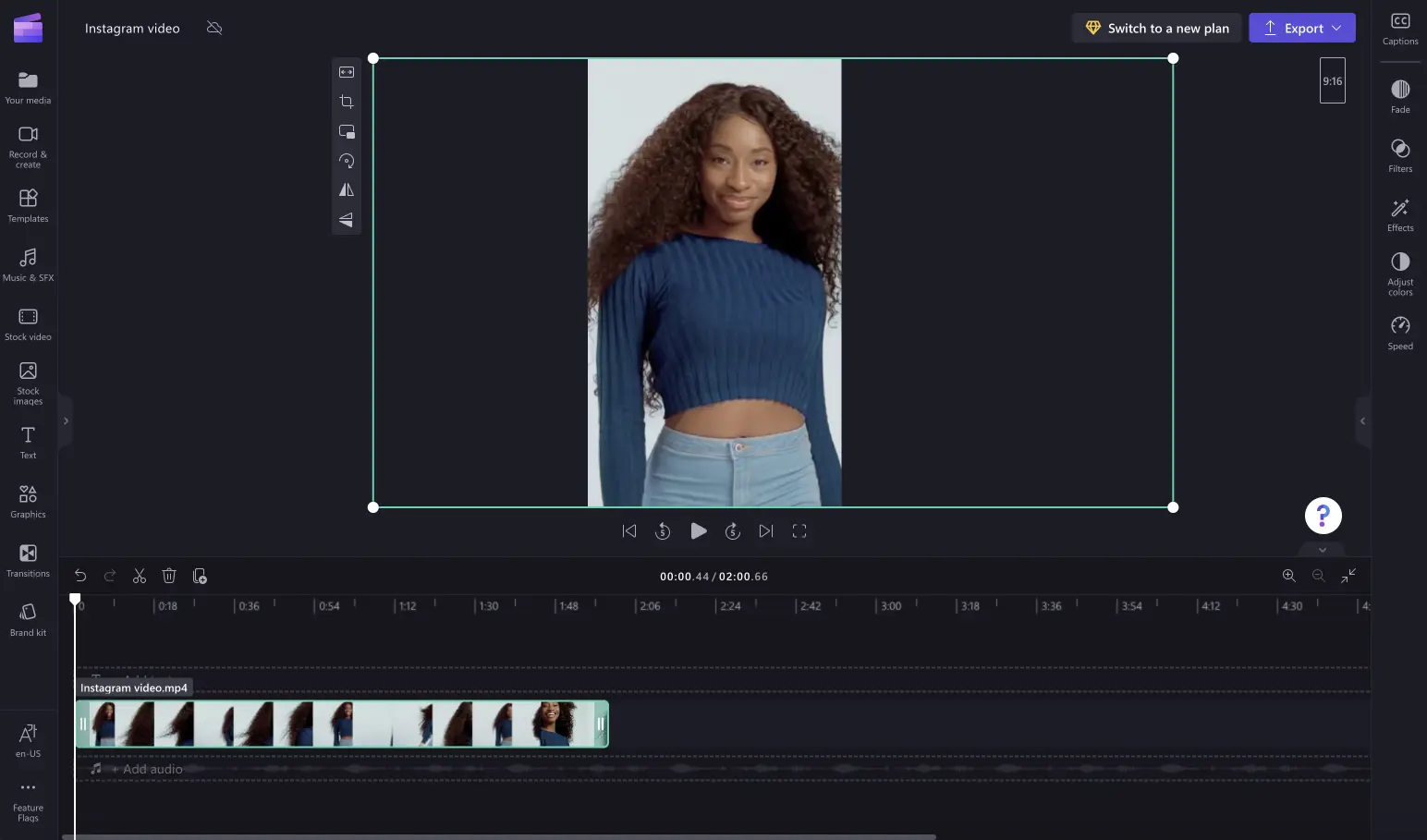This screenshot has width=1427, height=840.
Task: Click the top-left resize handle of preview
Action: pos(373,58)
